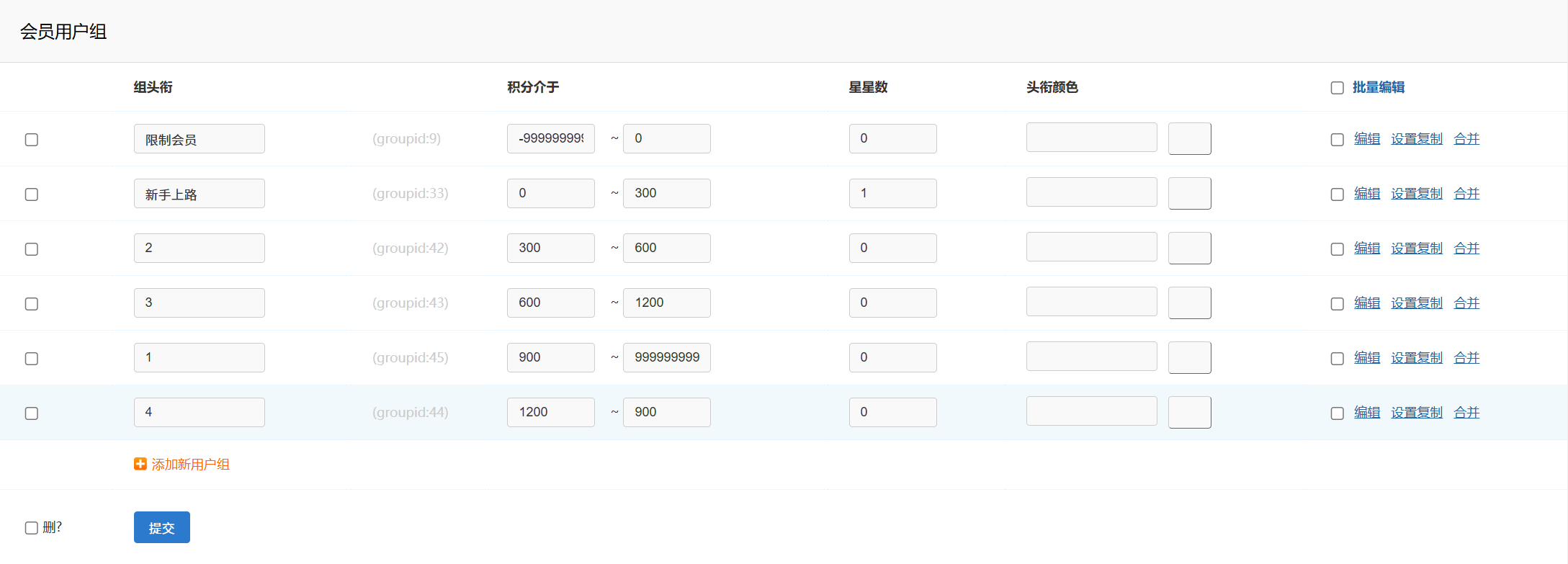
Task: Check the left checkbox for 新手上路 row
Action: click(32, 194)
